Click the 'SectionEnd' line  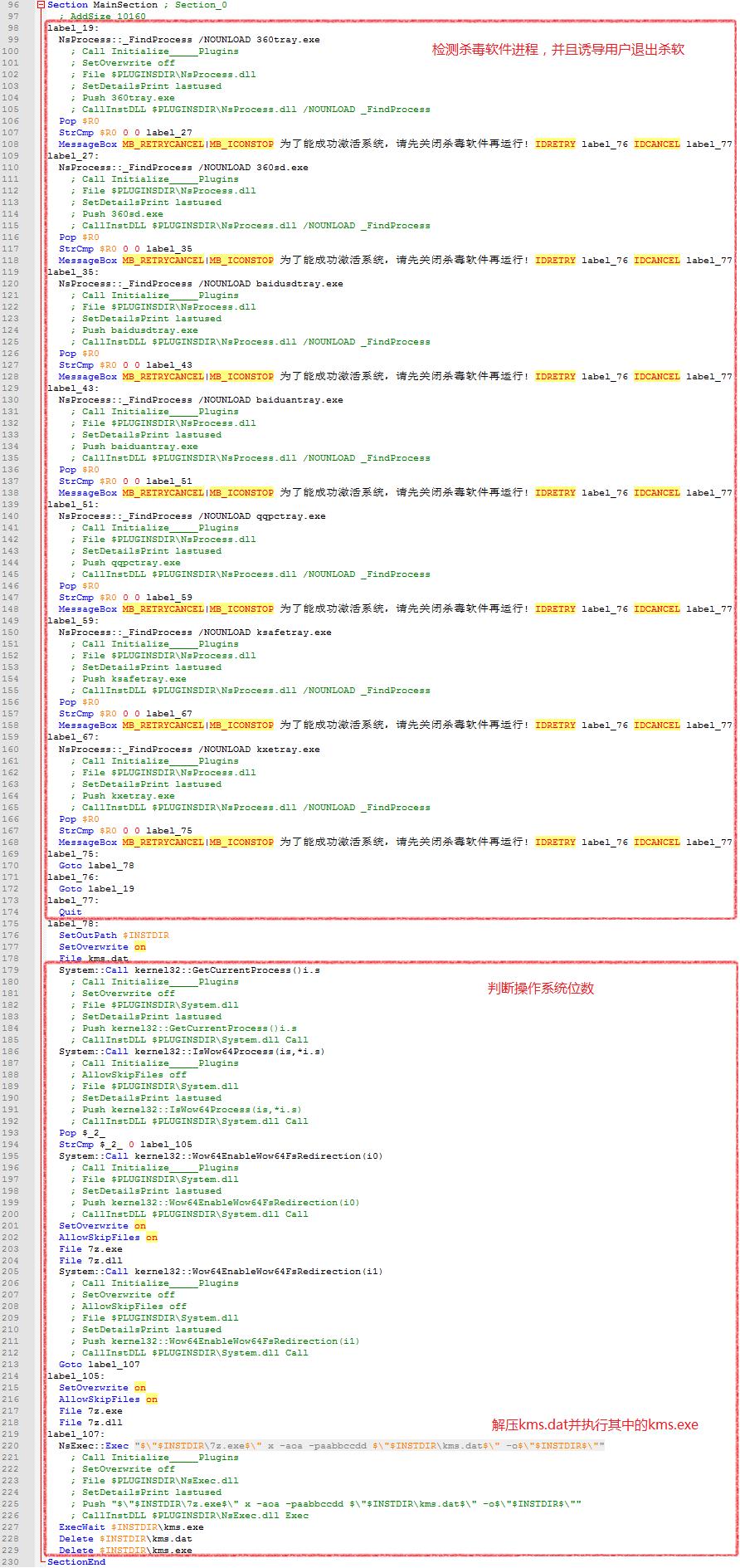76,1562
